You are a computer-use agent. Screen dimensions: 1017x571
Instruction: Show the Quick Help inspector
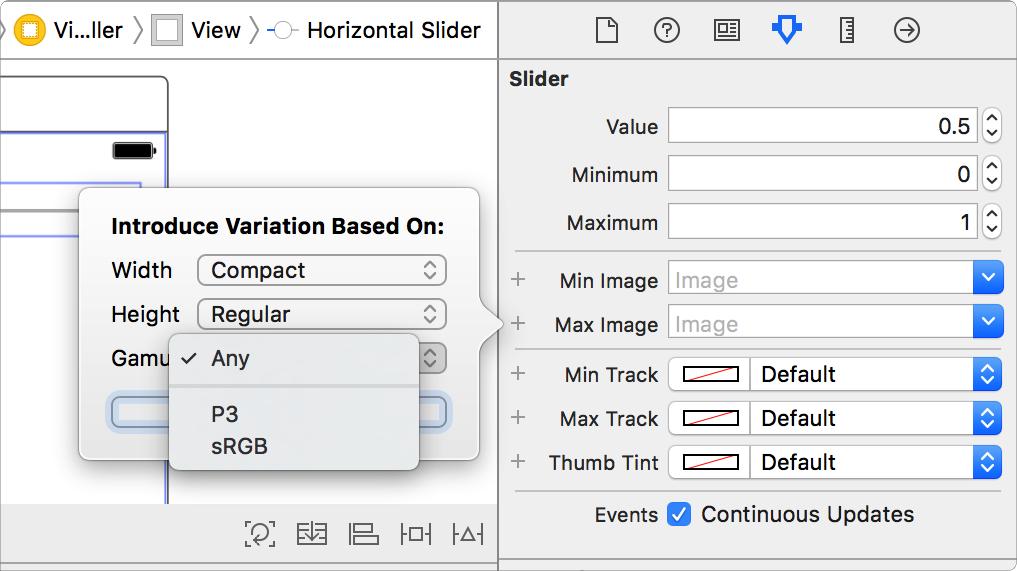point(667,31)
